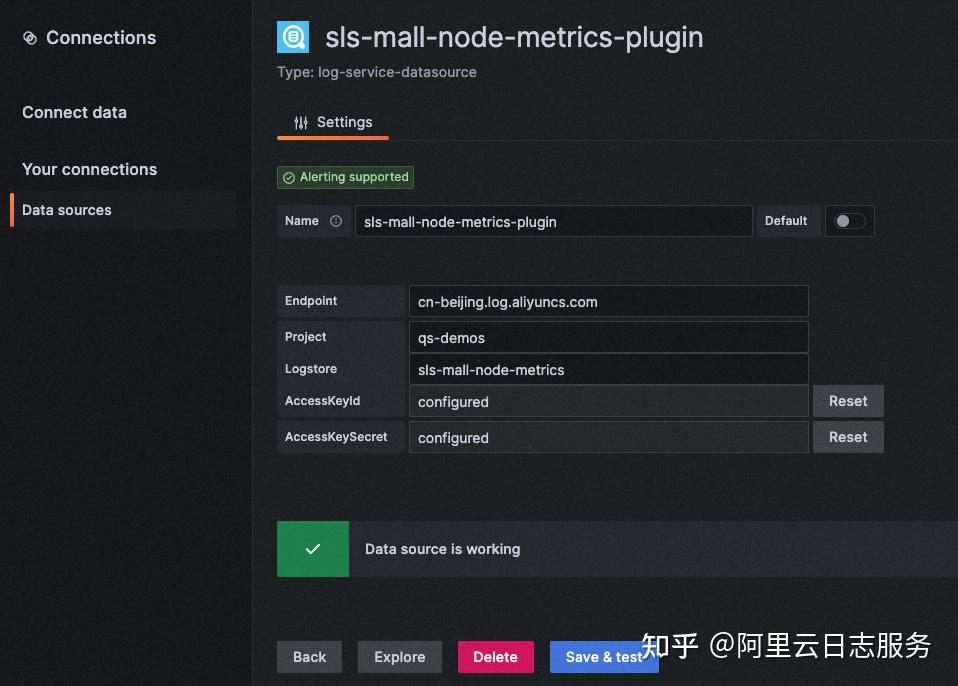
Task: Reset the AccessKeyId value
Action: click(x=847, y=401)
